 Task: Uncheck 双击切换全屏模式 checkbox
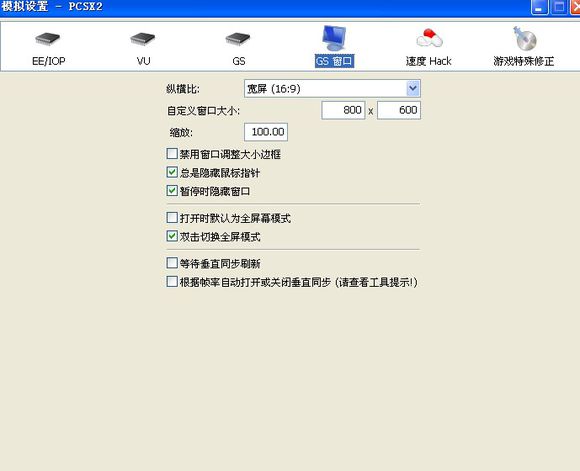[x=172, y=236]
